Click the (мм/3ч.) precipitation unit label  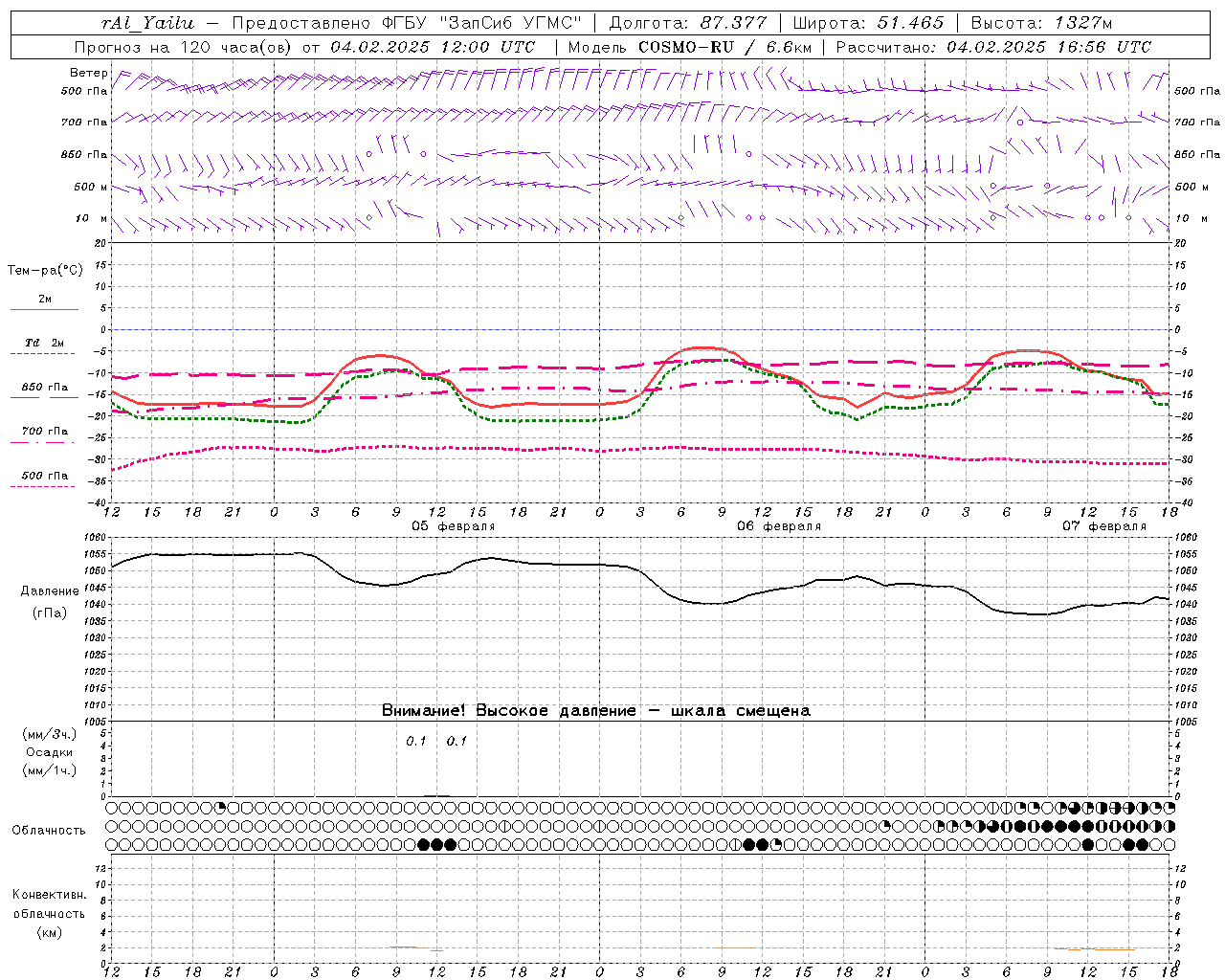[50, 735]
